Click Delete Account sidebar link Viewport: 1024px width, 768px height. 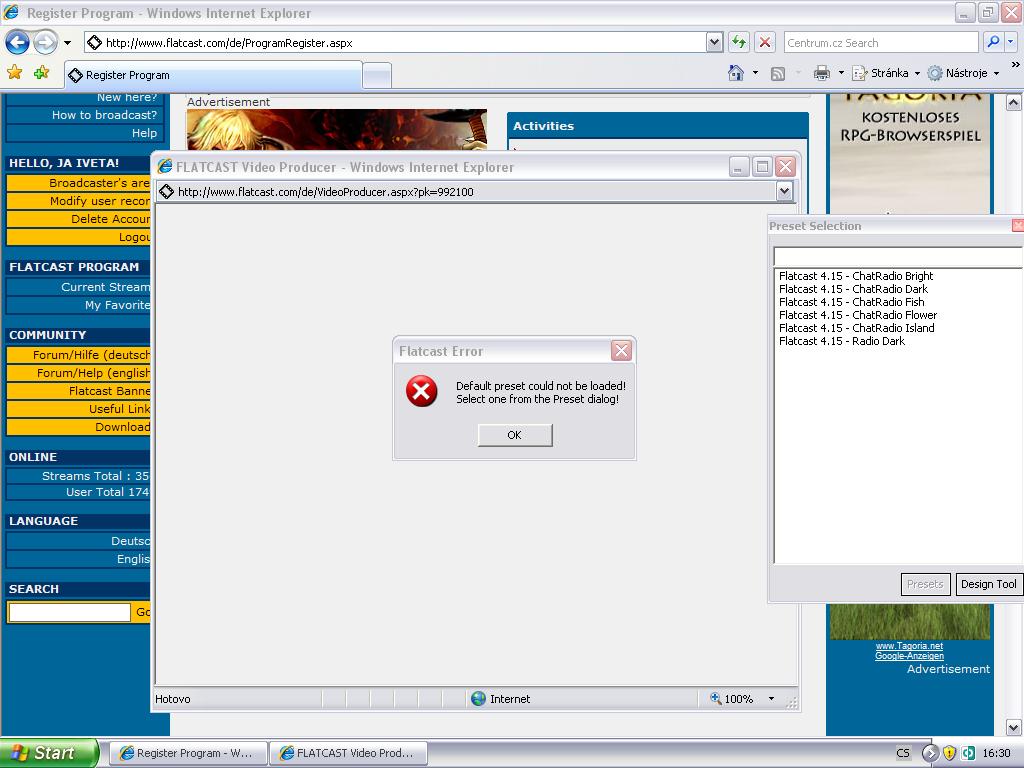78,219
